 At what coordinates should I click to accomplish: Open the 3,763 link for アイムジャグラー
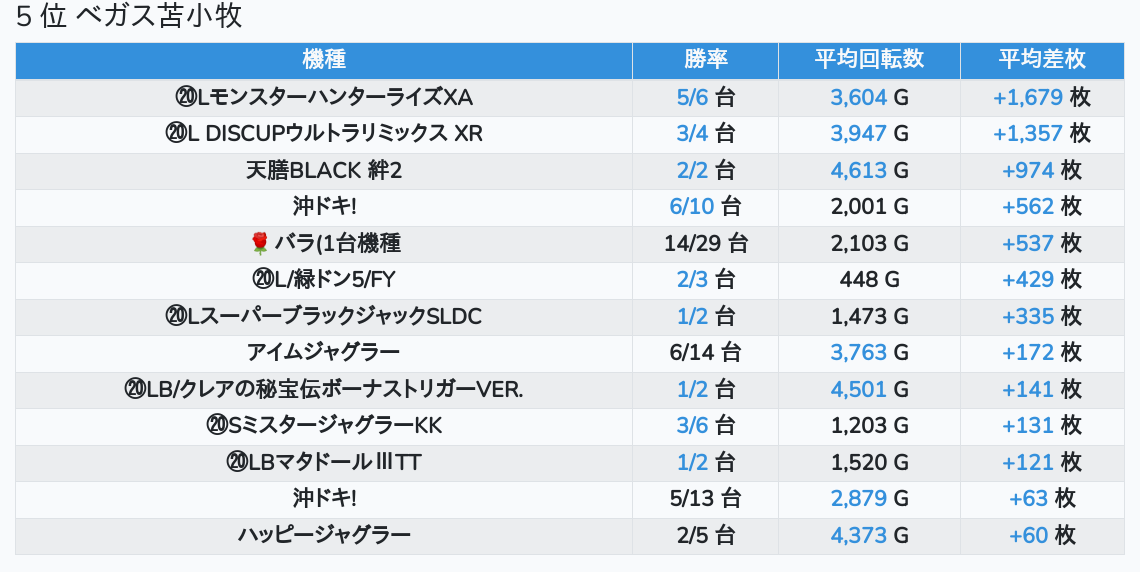tap(858, 353)
